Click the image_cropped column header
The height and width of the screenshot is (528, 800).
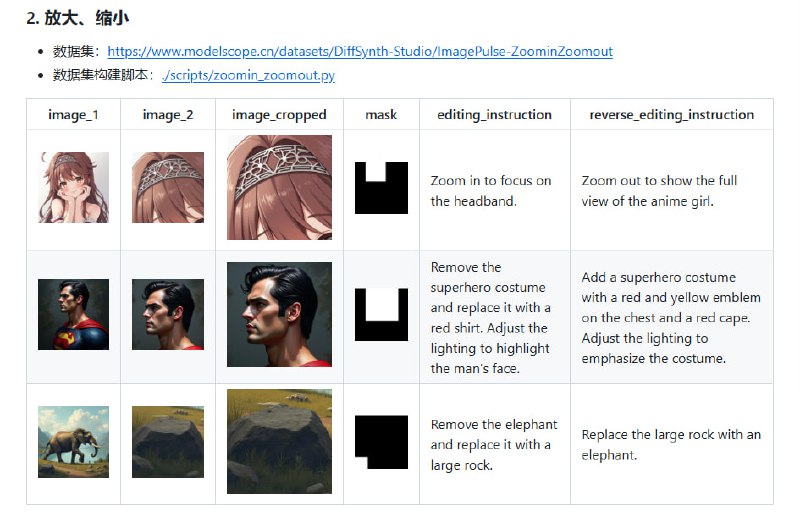279,115
